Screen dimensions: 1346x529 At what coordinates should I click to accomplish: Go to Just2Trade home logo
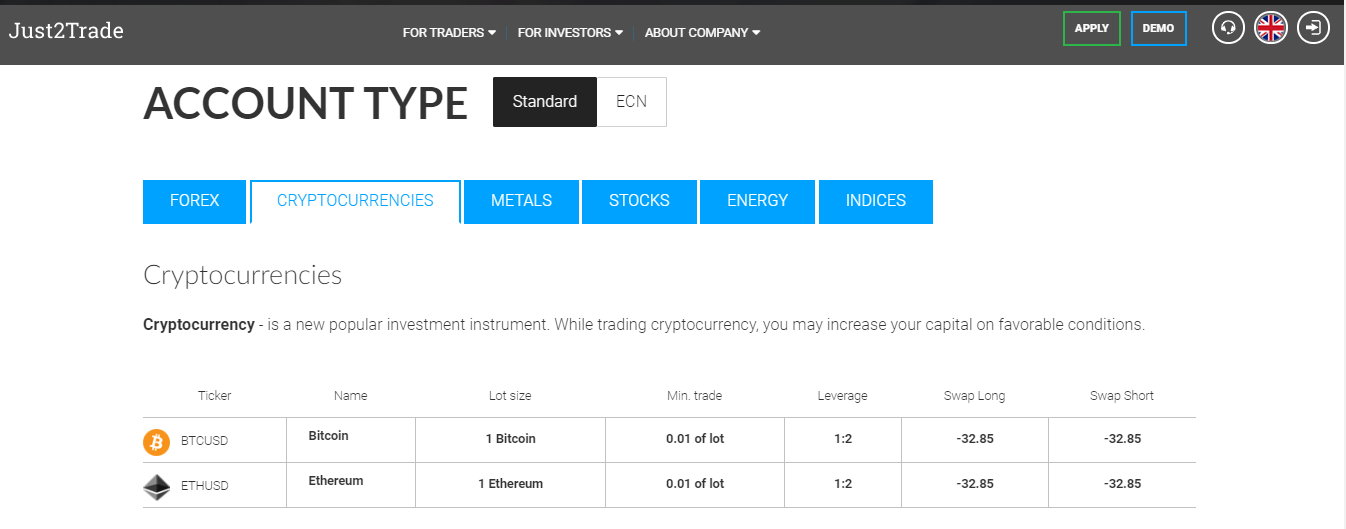tap(66, 31)
